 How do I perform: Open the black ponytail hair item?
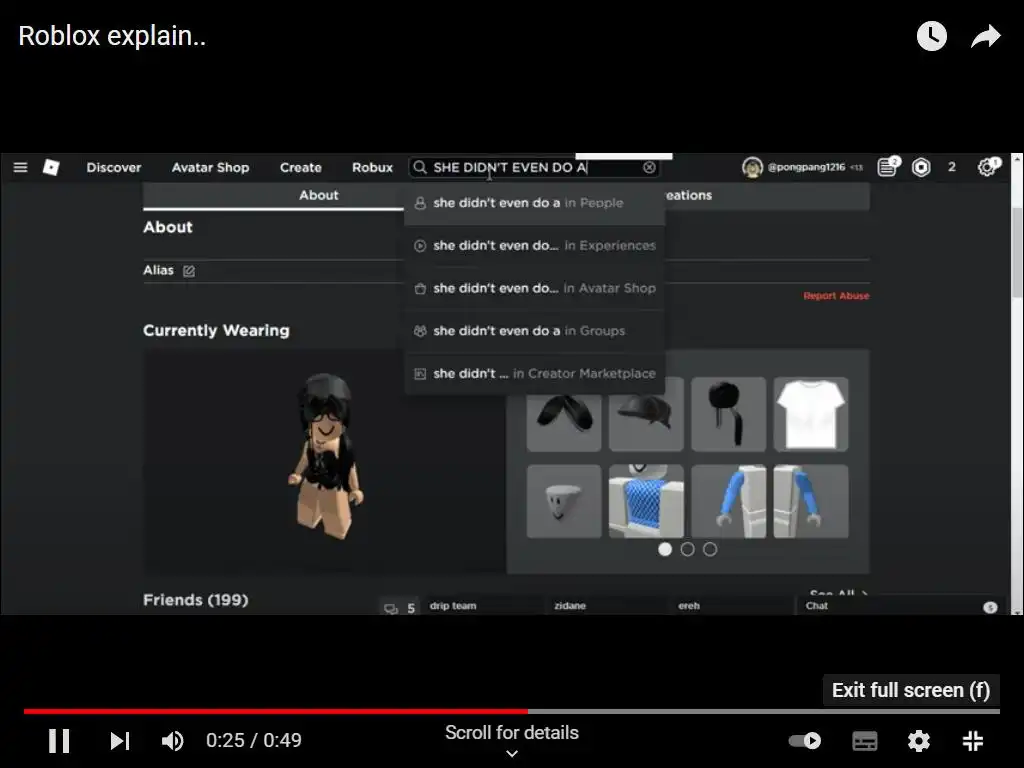728,414
